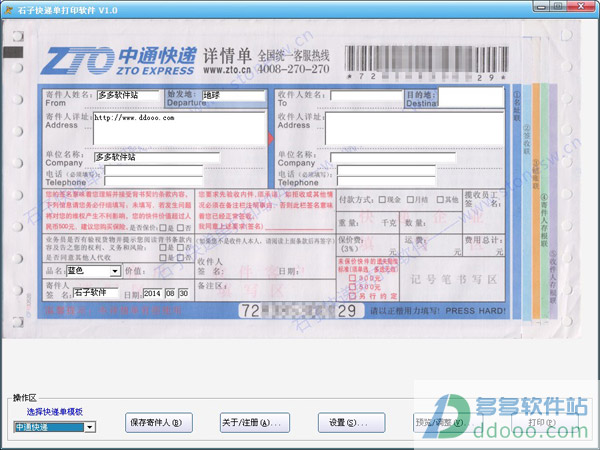Click the day field 30
This screenshot has height=450, width=600.
183,293
